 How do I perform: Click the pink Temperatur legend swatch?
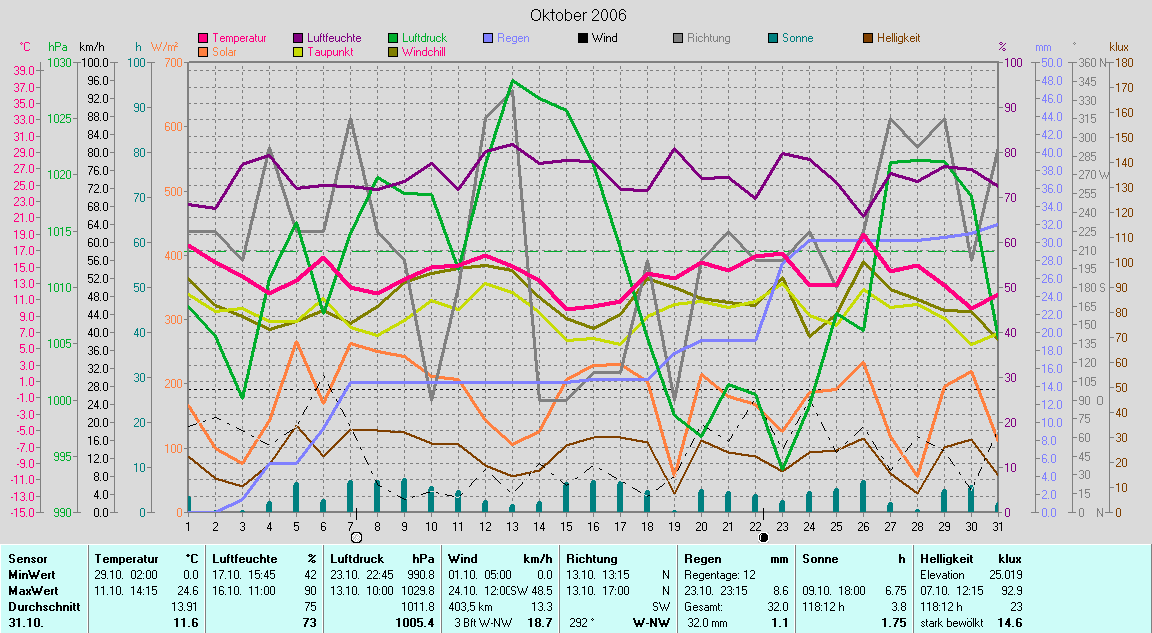203,38
